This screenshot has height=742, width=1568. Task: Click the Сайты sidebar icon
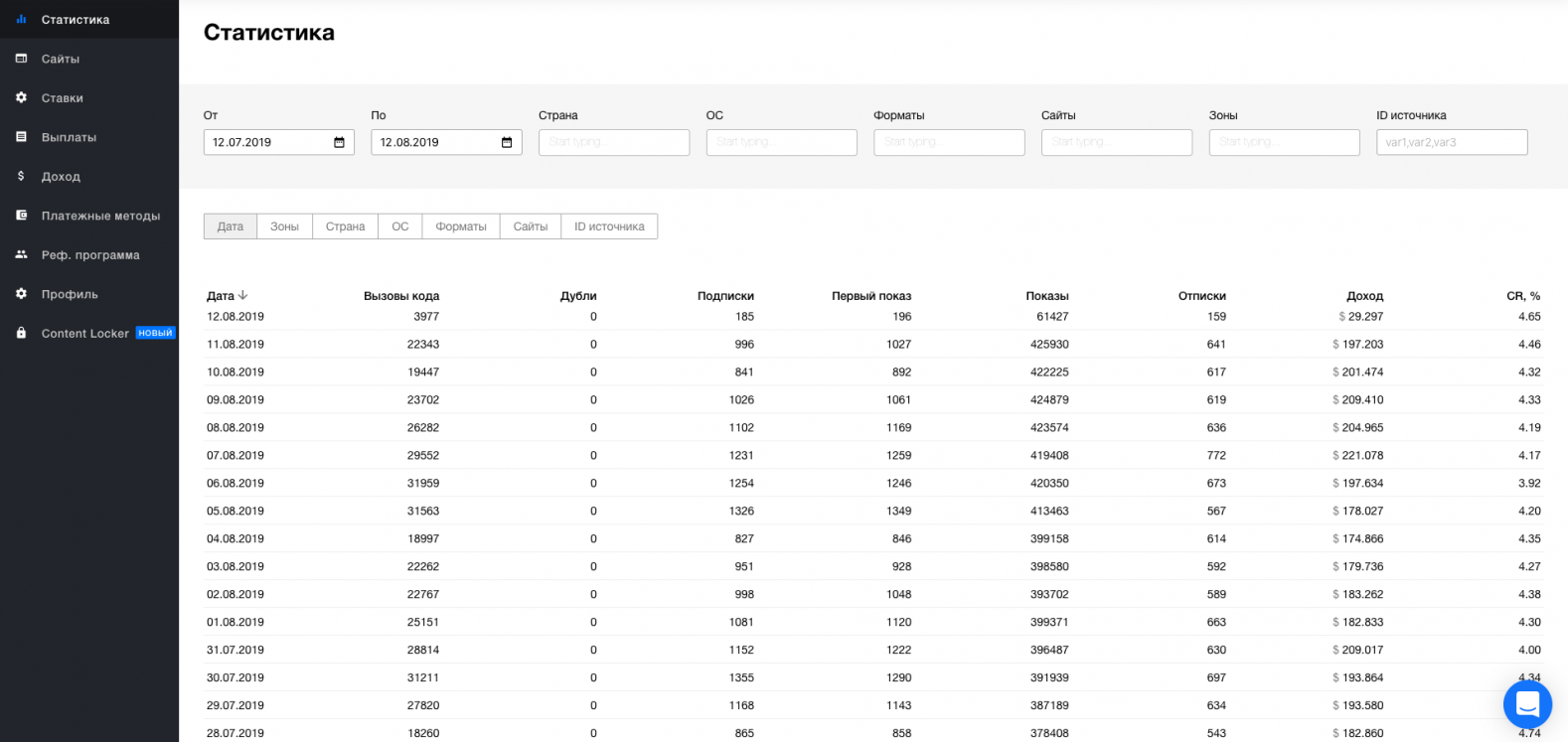coord(21,59)
